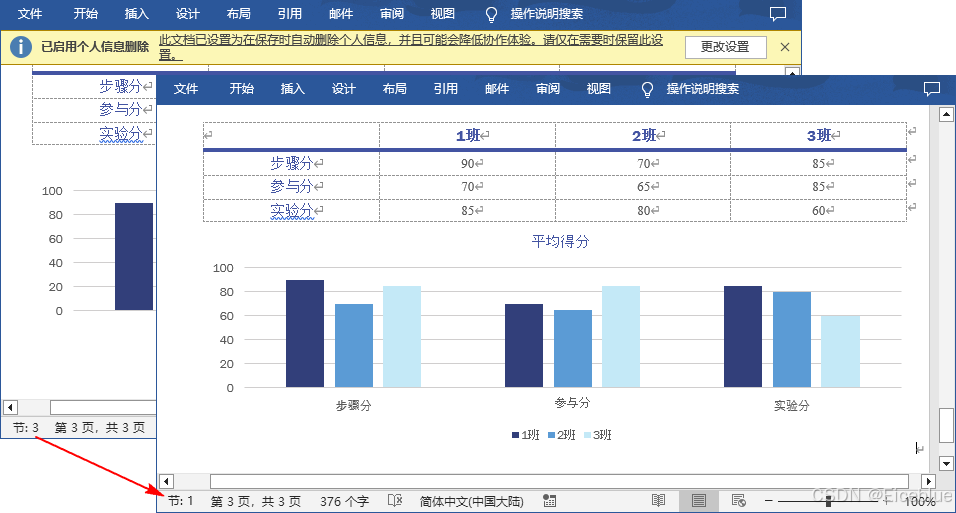Open the 插入 tab in the back window
This screenshot has height=513, width=956.
pos(137,13)
